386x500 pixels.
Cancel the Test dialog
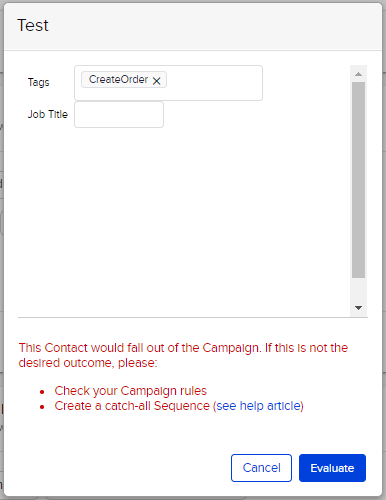click(261, 468)
